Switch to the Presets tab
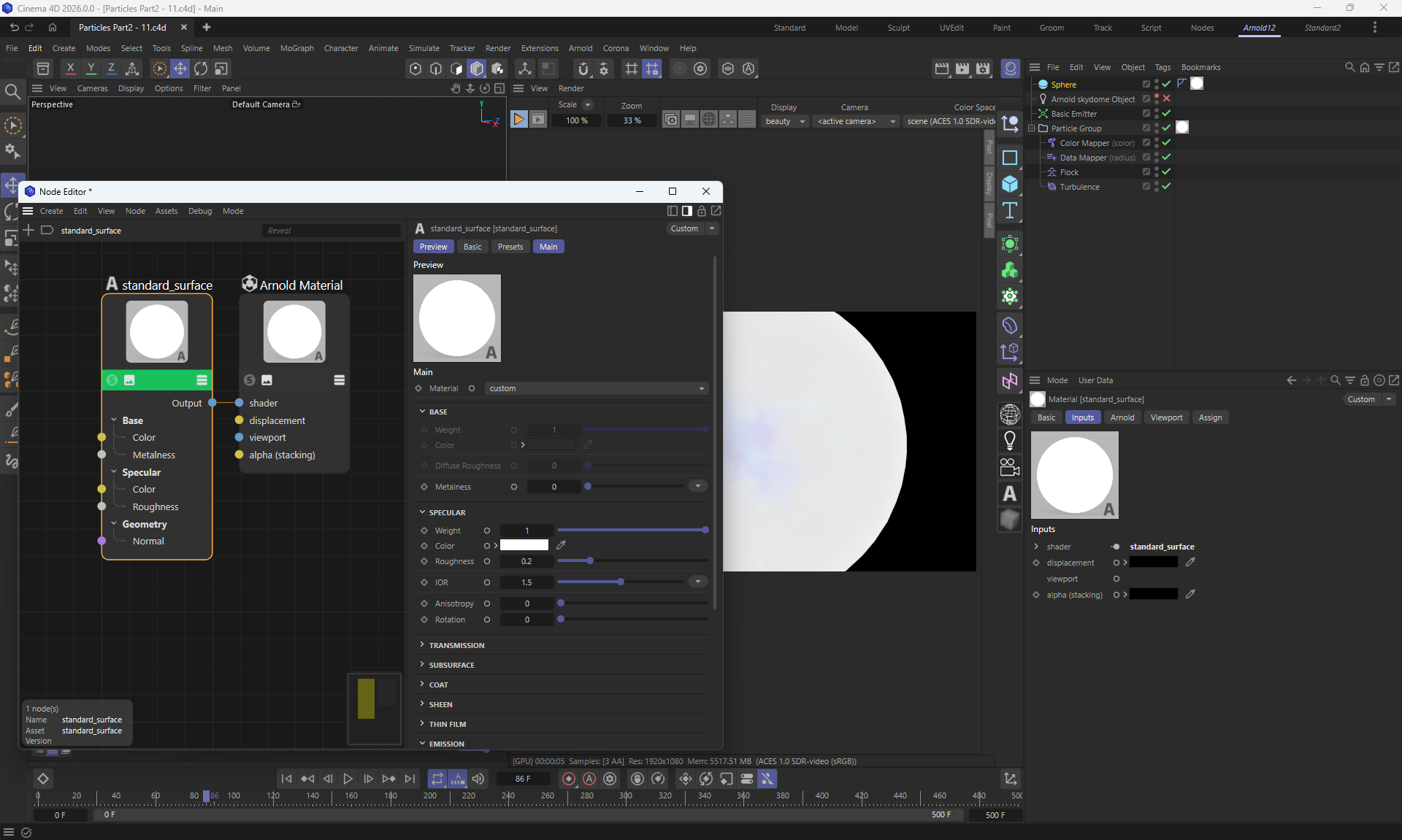 510,247
